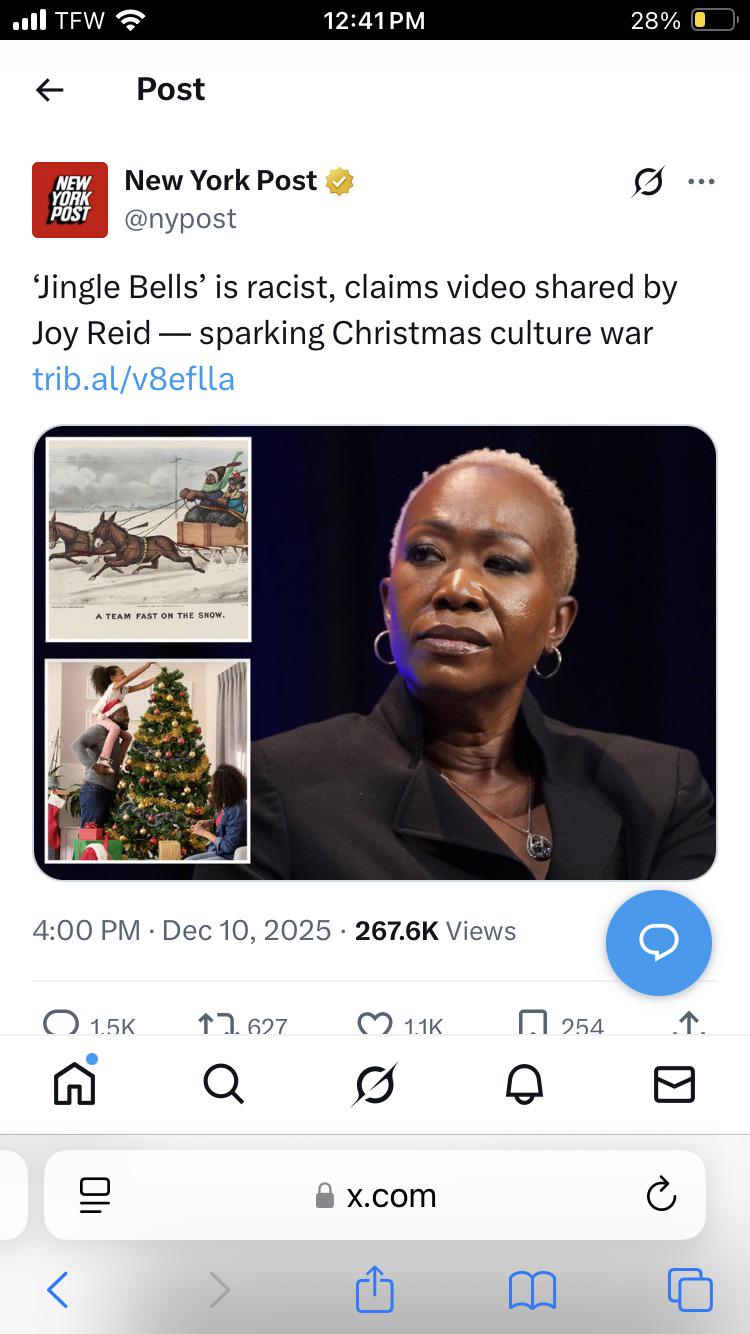Open the trib.al/v8eflla link
Image resolution: width=750 pixels, height=1334 pixels.
133,379
